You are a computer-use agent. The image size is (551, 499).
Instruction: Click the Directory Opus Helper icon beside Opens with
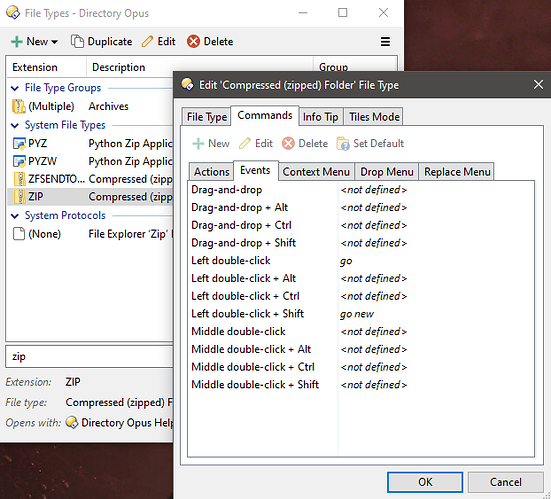(x=72, y=422)
